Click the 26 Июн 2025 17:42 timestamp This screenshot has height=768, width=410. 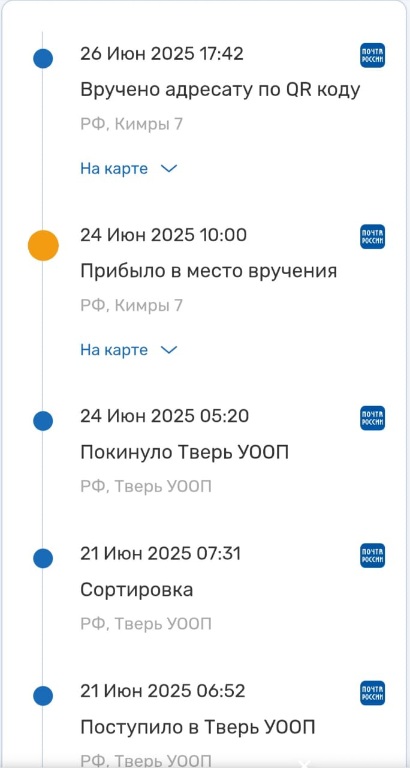tap(162, 53)
